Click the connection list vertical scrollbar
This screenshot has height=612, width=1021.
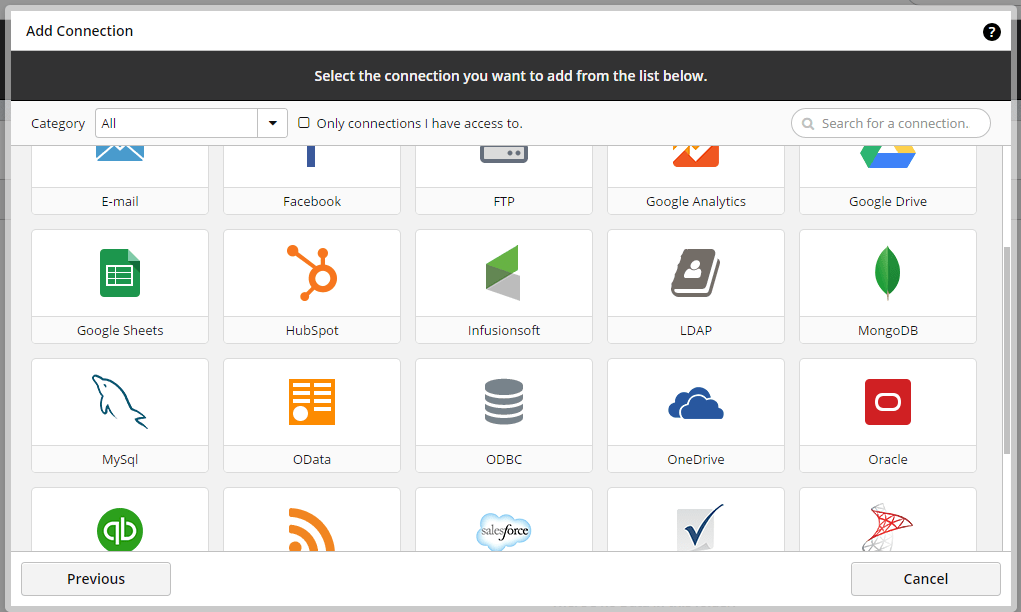[x=1007, y=350]
